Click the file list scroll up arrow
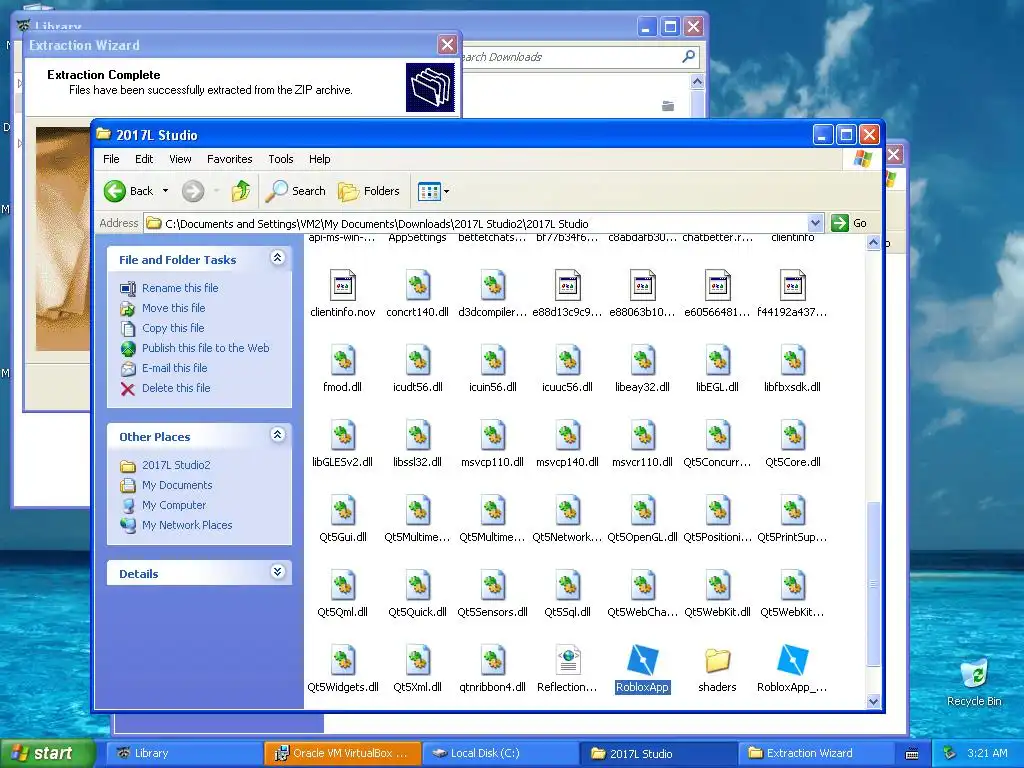Image resolution: width=1024 pixels, height=768 pixels. coord(873,242)
